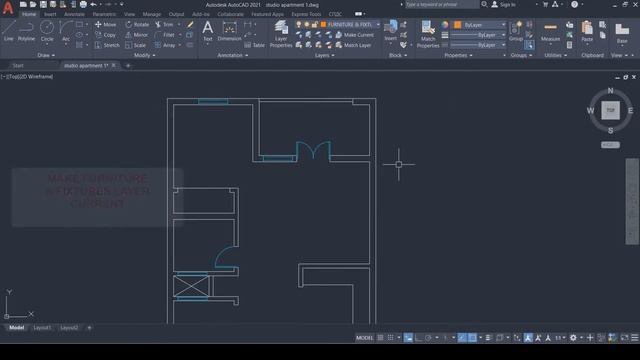640x360 pixels.
Task: Click the Group tool
Action: coord(516,31)
